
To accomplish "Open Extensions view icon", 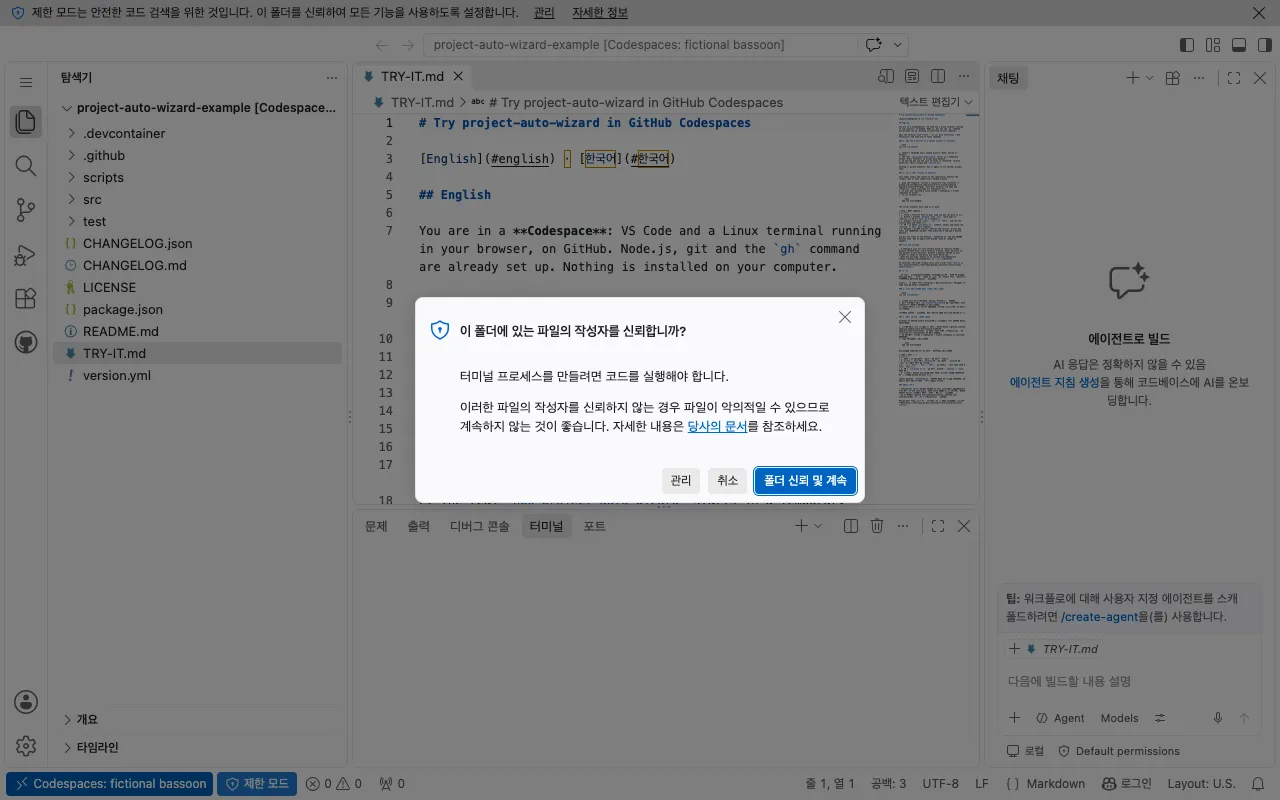I will (26, 298).
